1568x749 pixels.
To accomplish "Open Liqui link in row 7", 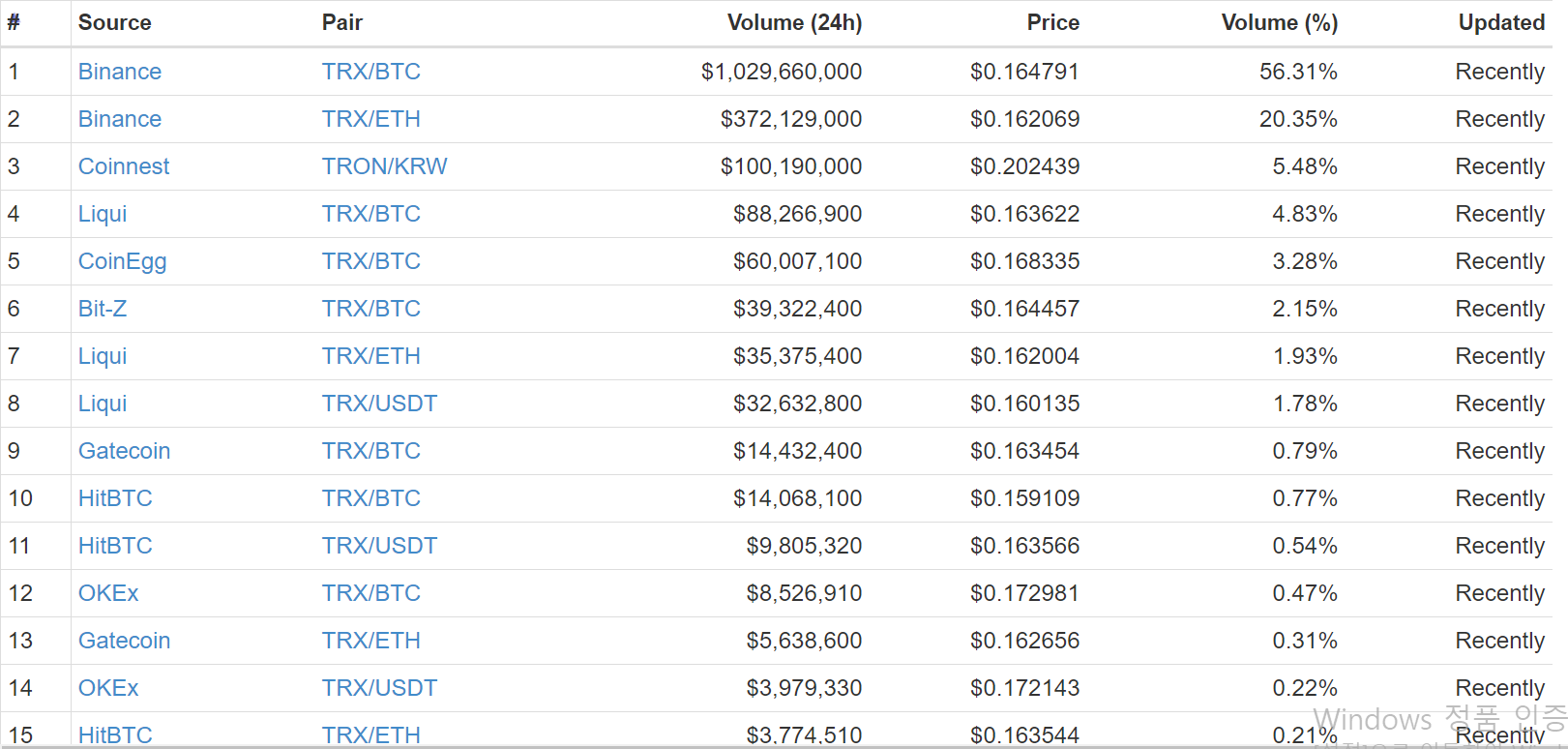I will (103, 356).
